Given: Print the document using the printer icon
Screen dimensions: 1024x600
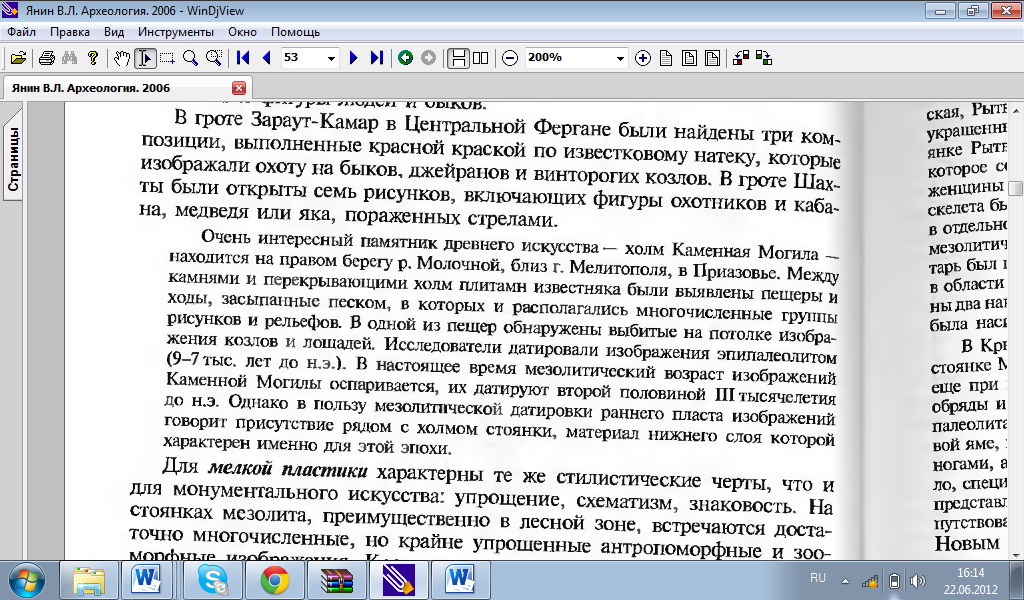Looking at the screenshot, I should [x=46, y=58].
